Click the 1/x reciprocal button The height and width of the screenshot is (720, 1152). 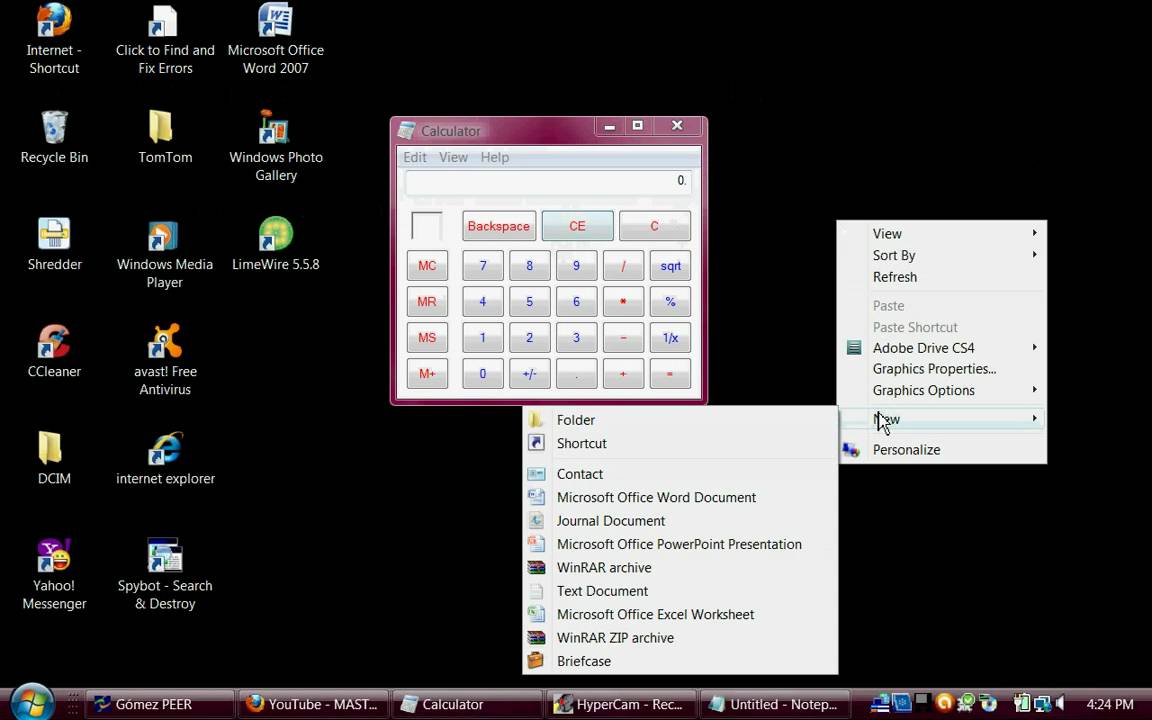click(670, 338)
